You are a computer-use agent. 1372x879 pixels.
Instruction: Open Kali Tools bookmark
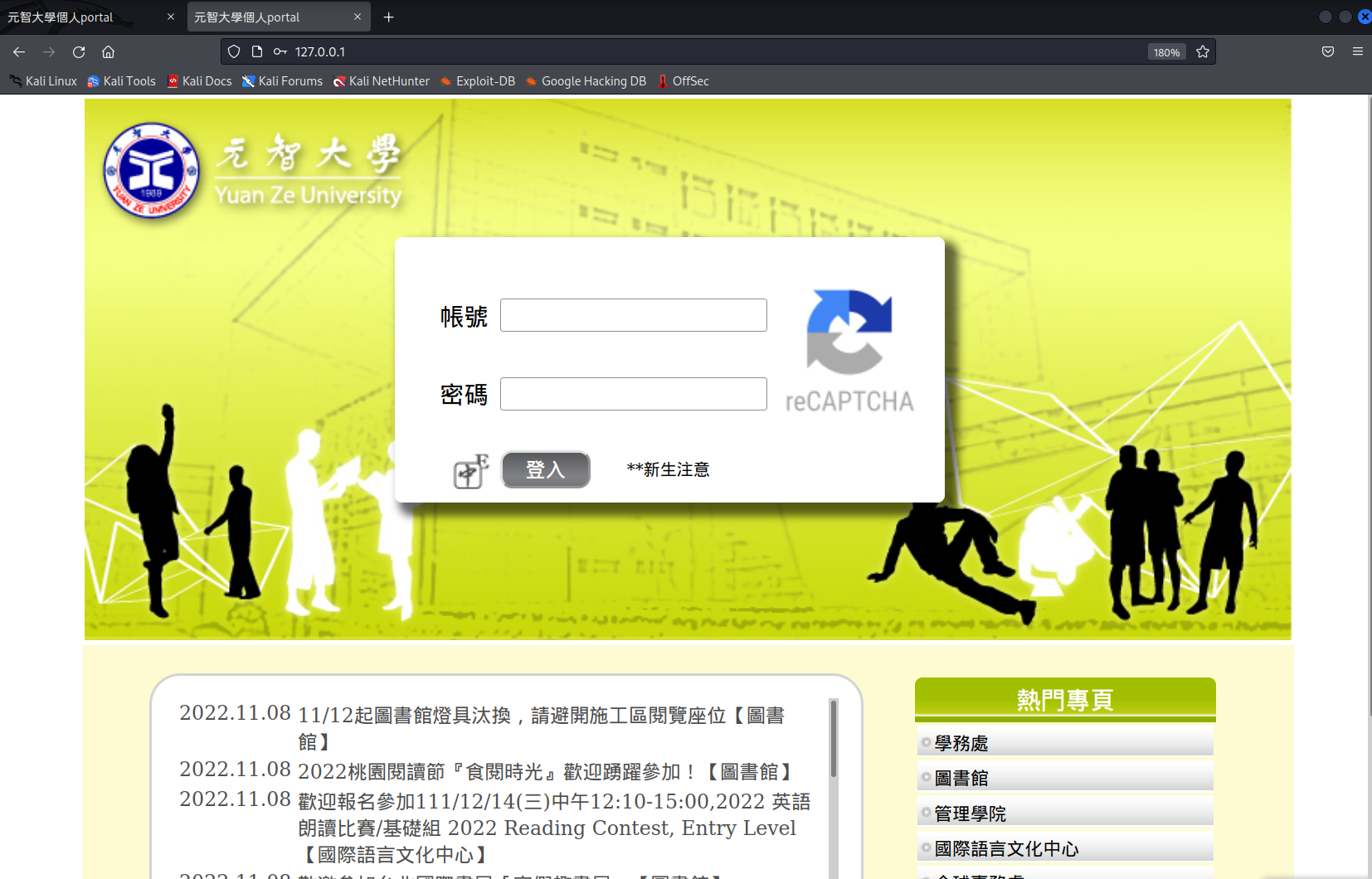click(122, 81)
